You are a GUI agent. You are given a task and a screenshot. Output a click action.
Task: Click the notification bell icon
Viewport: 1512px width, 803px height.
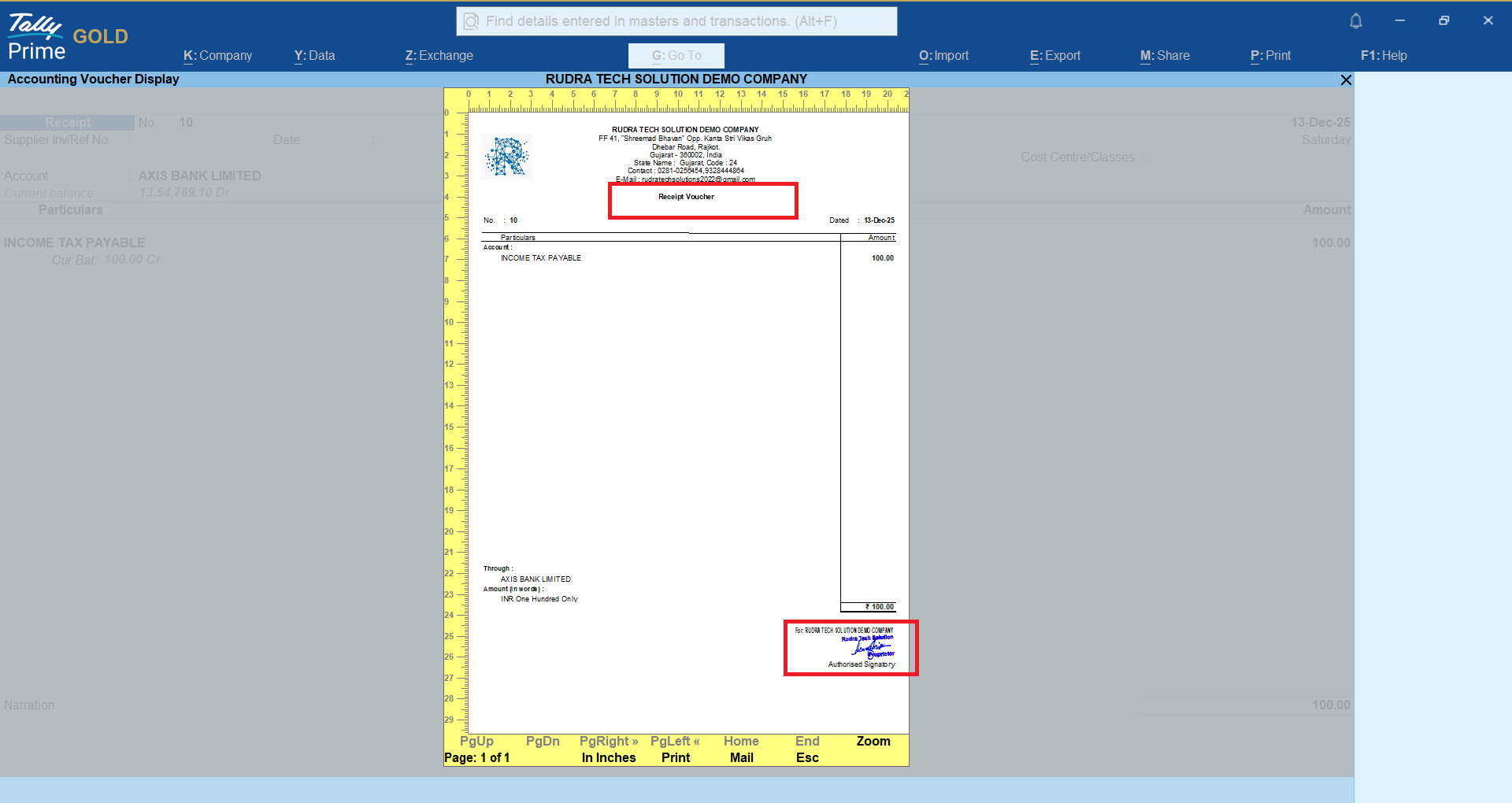[1355, 21]
